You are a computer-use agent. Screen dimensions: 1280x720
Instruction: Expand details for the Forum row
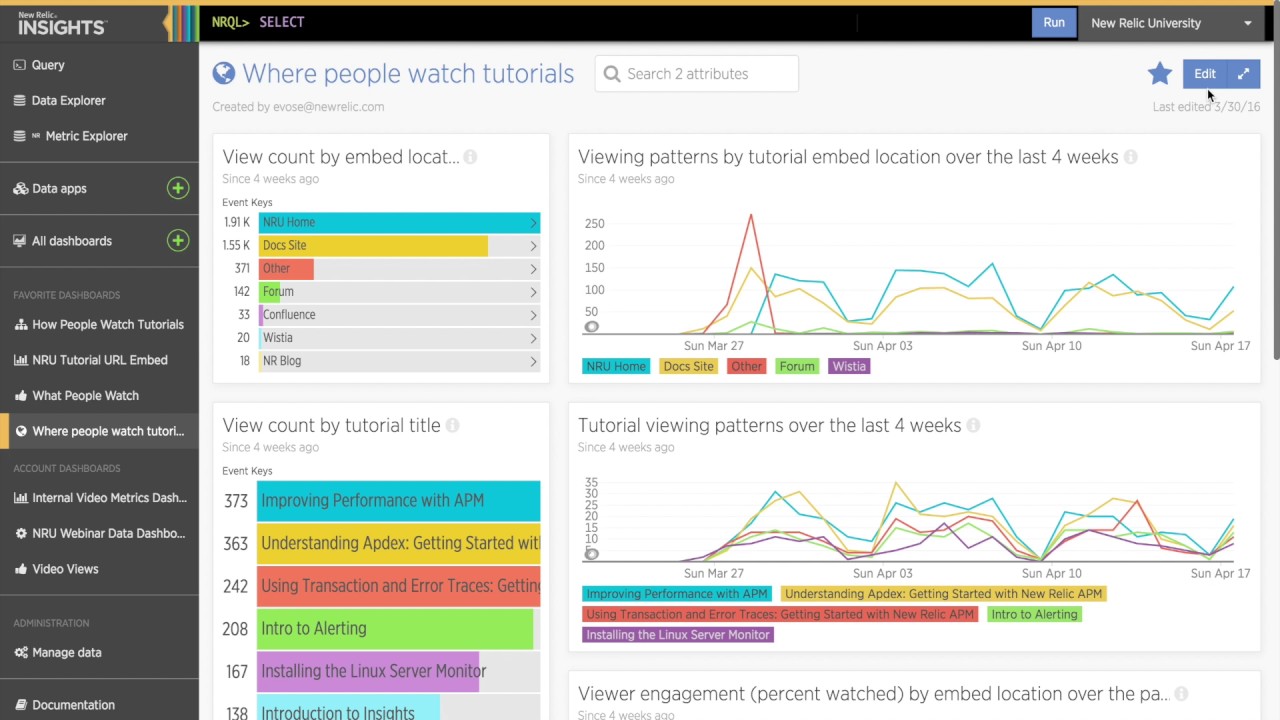(x=533, y=291)
